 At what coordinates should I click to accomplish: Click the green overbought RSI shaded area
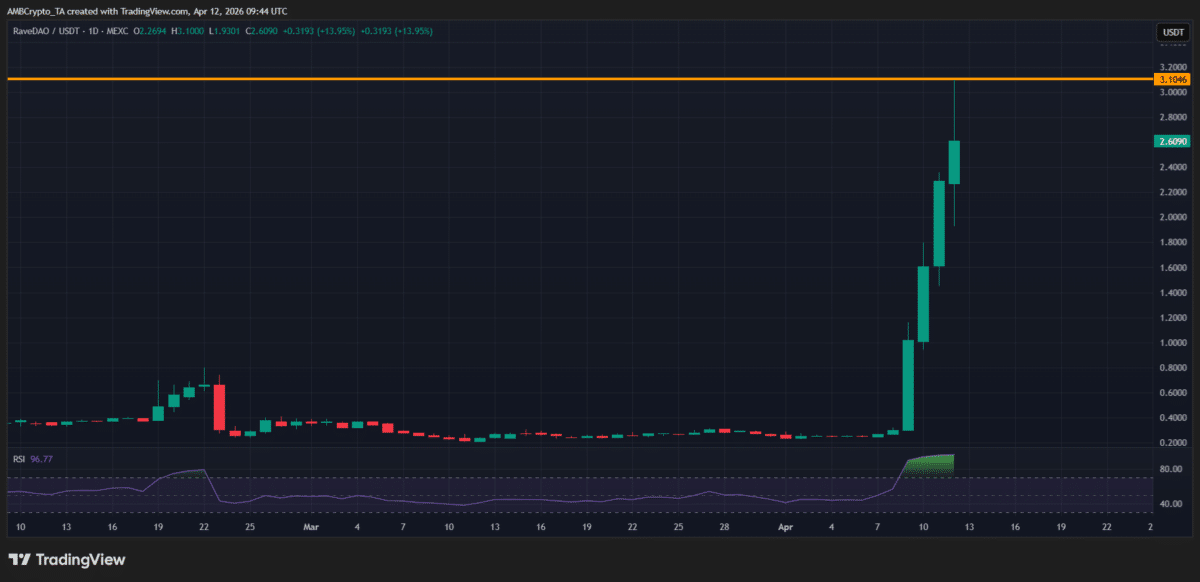click(x=930, y=465)
